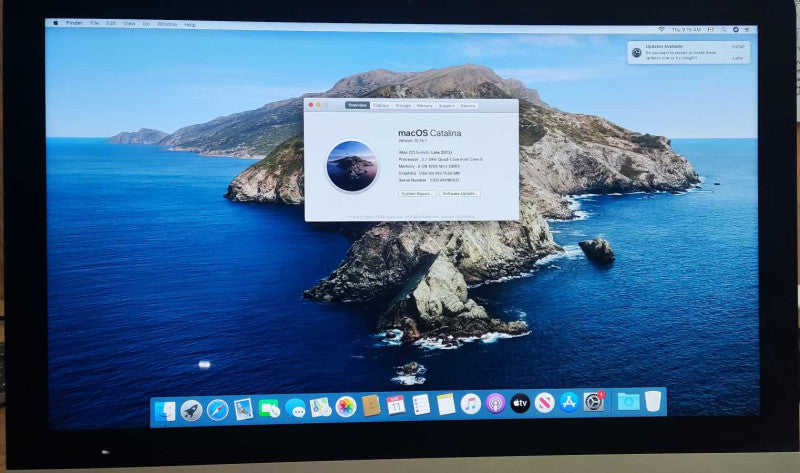Launch Music app from Dock
The height and width of the screenshot is (473, 800).
(x=470, y=404)
